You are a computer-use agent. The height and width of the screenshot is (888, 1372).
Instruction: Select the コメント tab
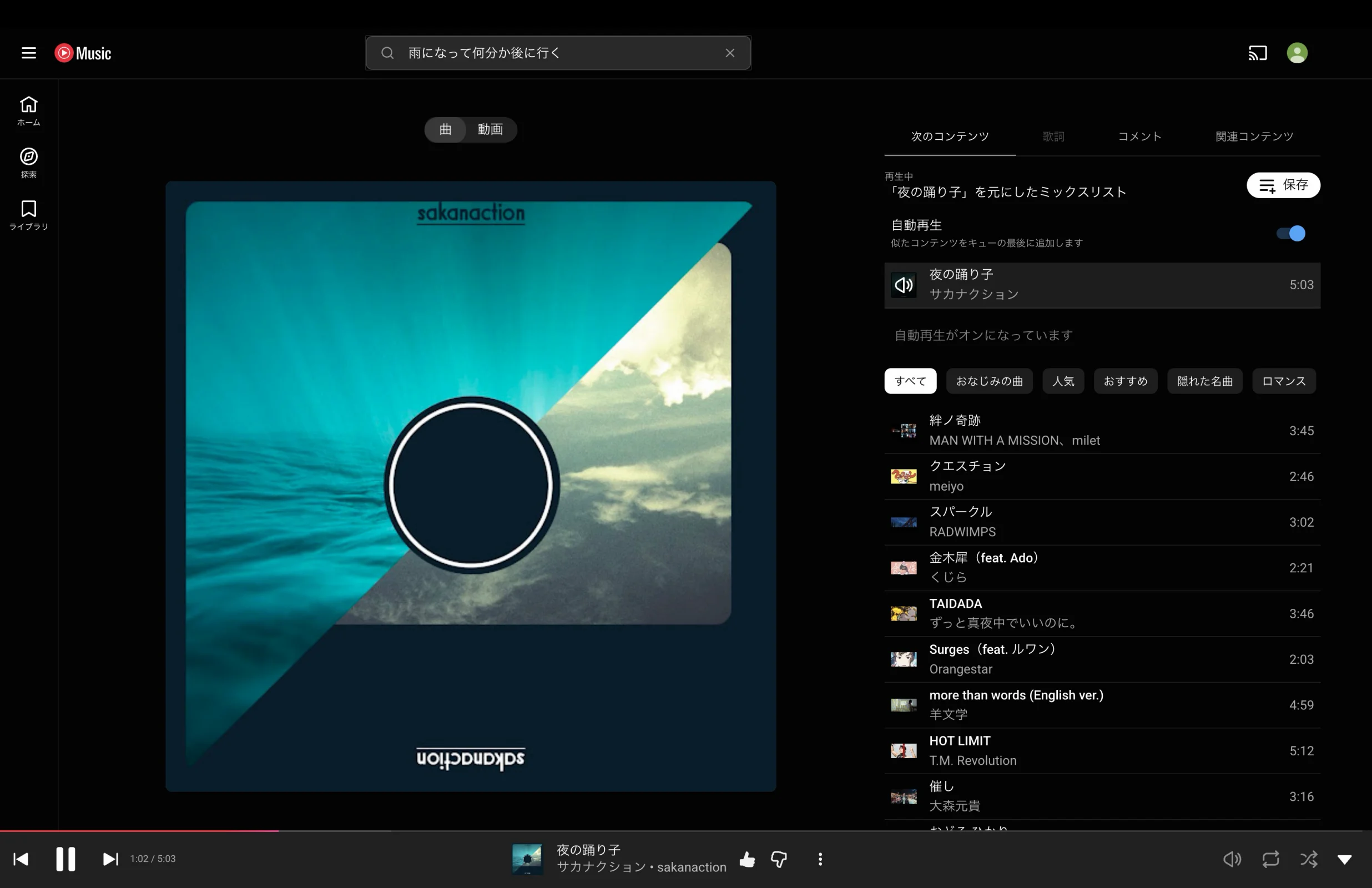pos(1139,137)
